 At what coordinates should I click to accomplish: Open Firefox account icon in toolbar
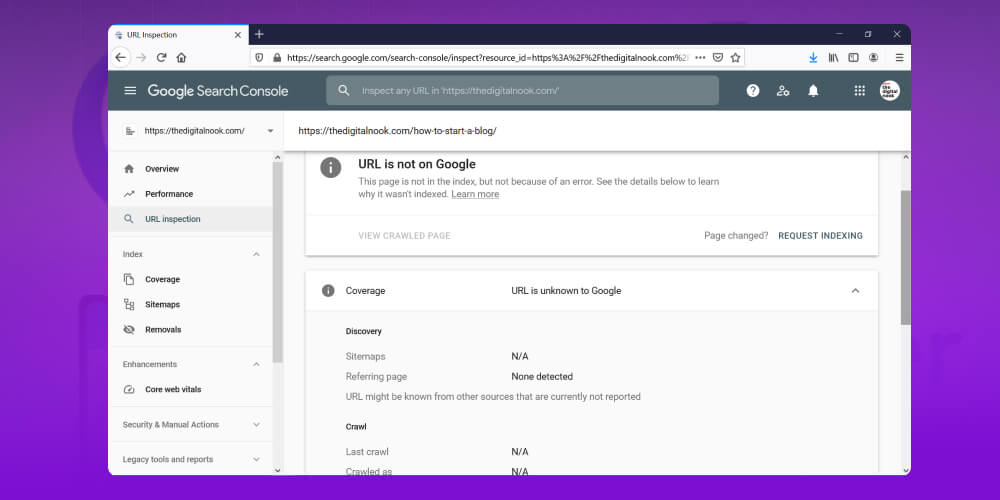(874, 57)
